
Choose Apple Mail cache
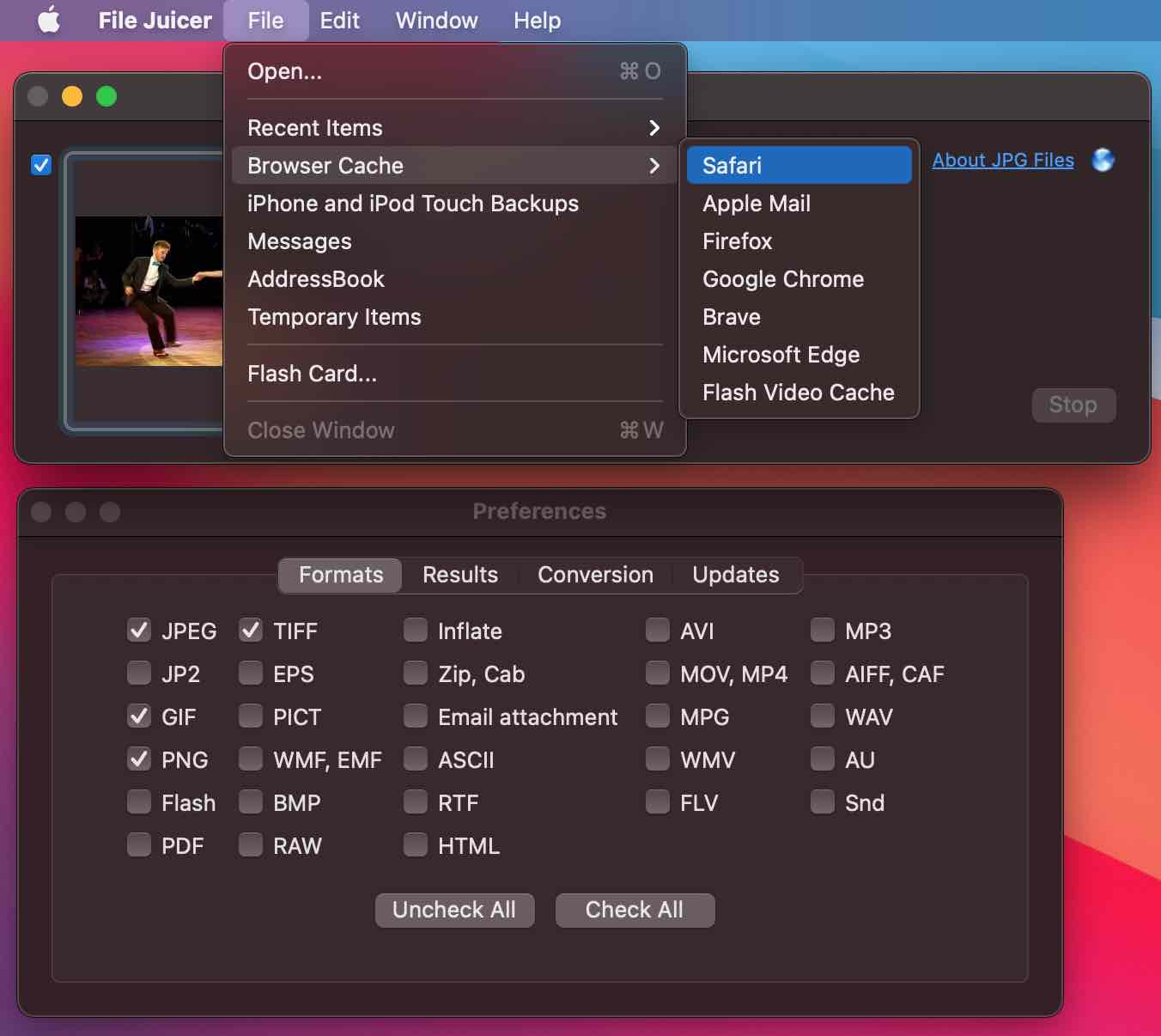799,204
